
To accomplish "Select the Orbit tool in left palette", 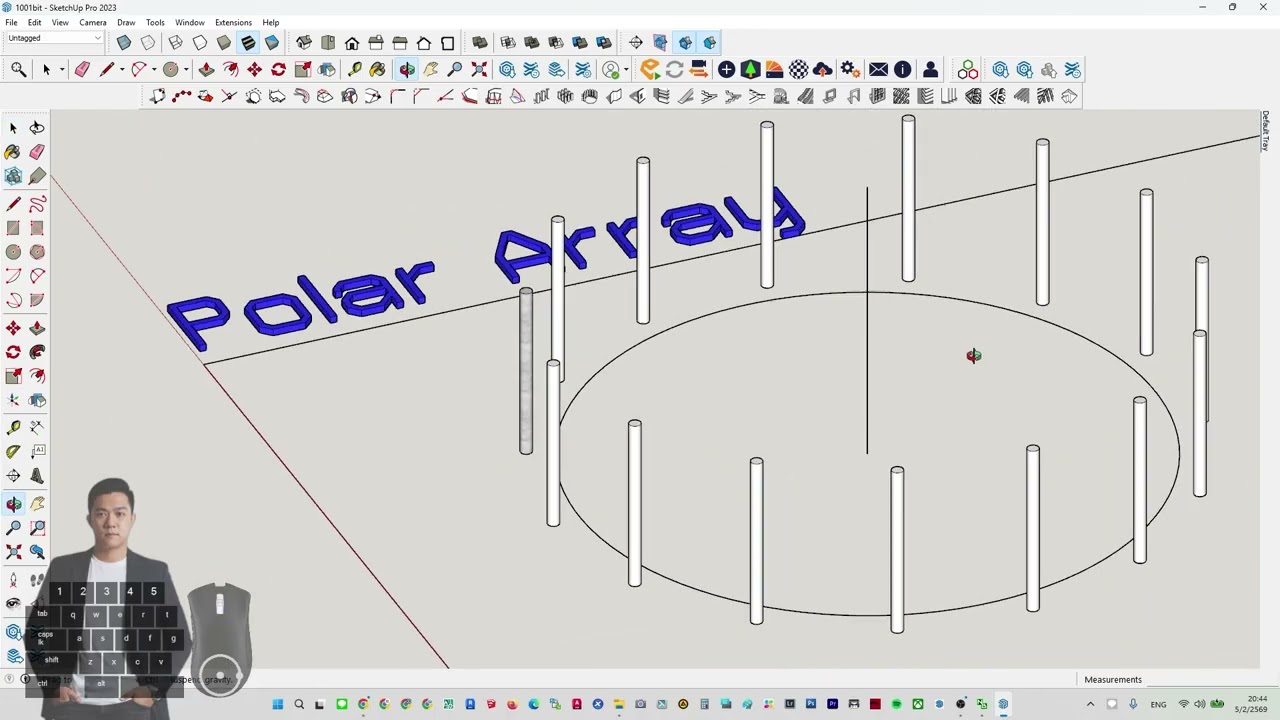I will 13,503.
